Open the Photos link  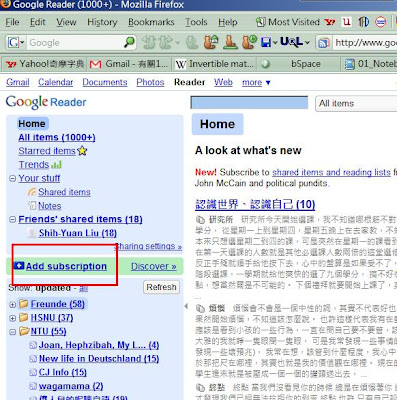tap(150, 82)
